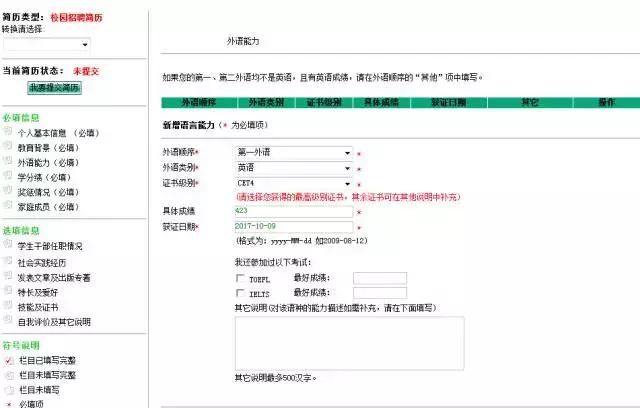Click status icon beside 奖惩情况
640x408 pixels.
(7, 190)
